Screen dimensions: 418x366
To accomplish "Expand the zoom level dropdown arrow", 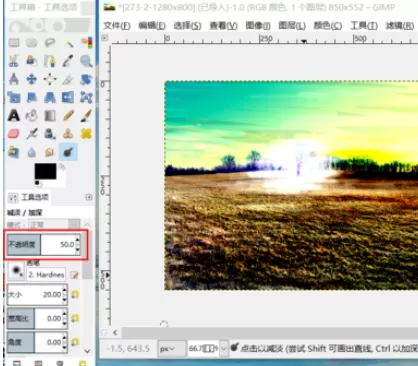I will 224,349.
